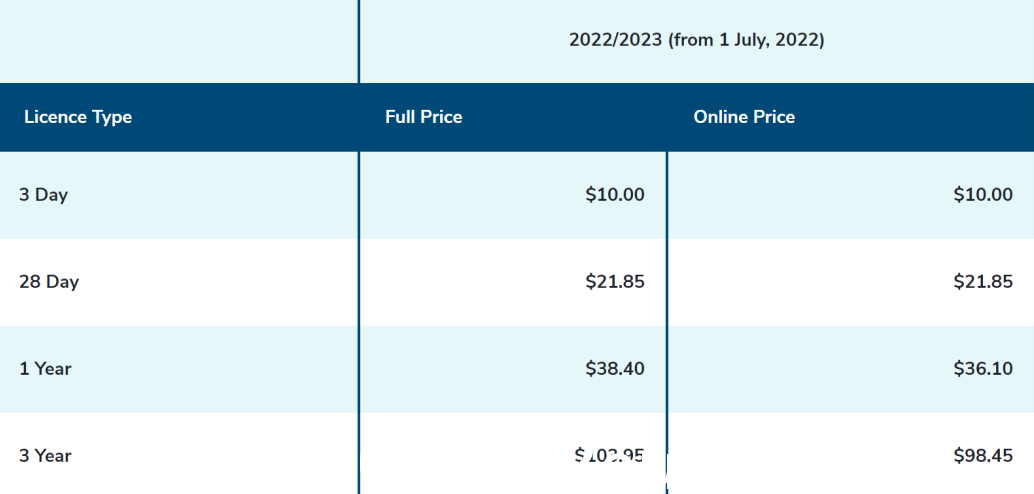Image resolution: width=1034 pixels, height=494 pixels.
Task: Click the empty top-left header cell
Action: pos(178,41)
